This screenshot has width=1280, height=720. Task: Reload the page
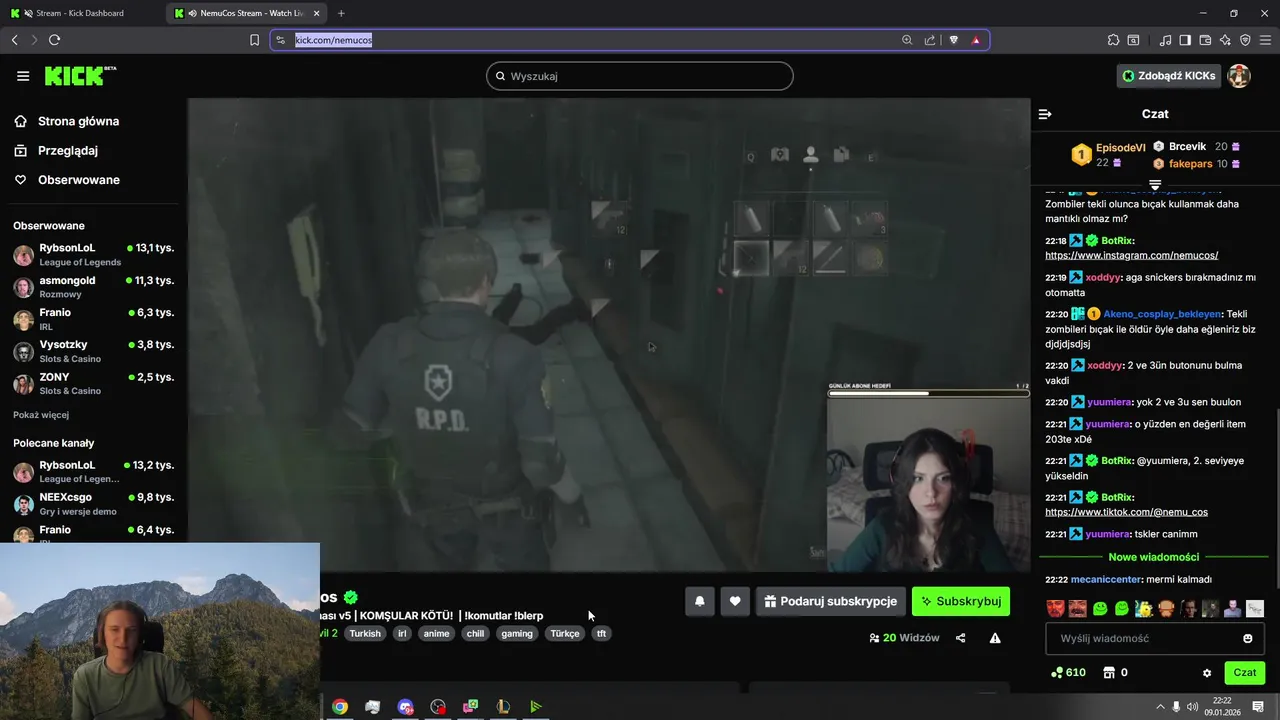(x=54, y=40)
